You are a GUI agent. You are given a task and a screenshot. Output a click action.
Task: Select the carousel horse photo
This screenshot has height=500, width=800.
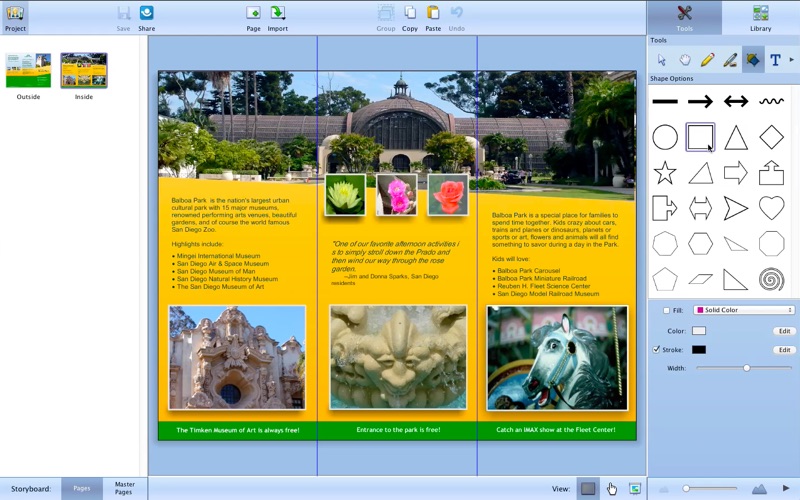coord(557,358)
